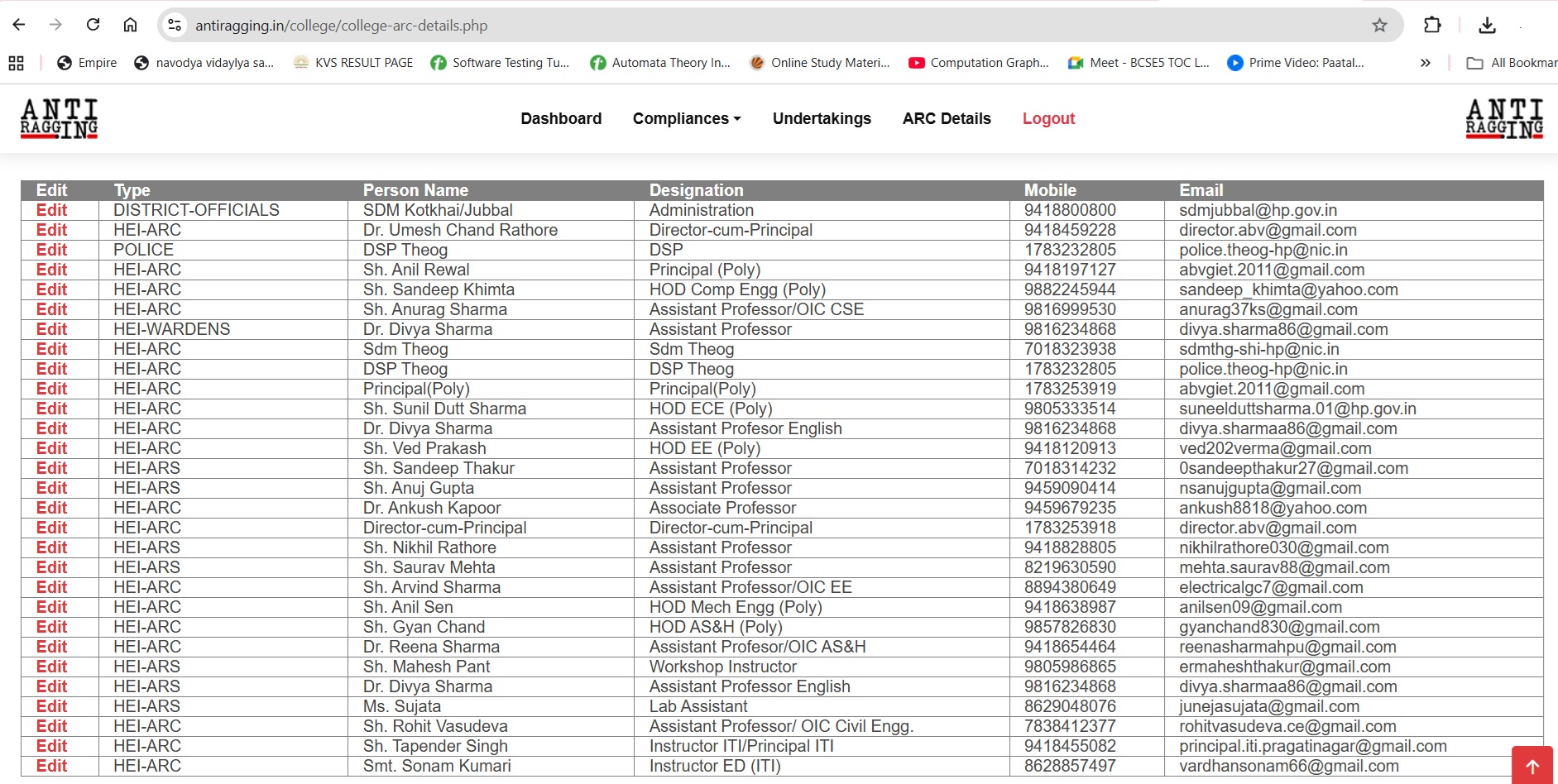Screen dimensions: 1558x784
Task: Go to browser home page
Action: point(130,25)
